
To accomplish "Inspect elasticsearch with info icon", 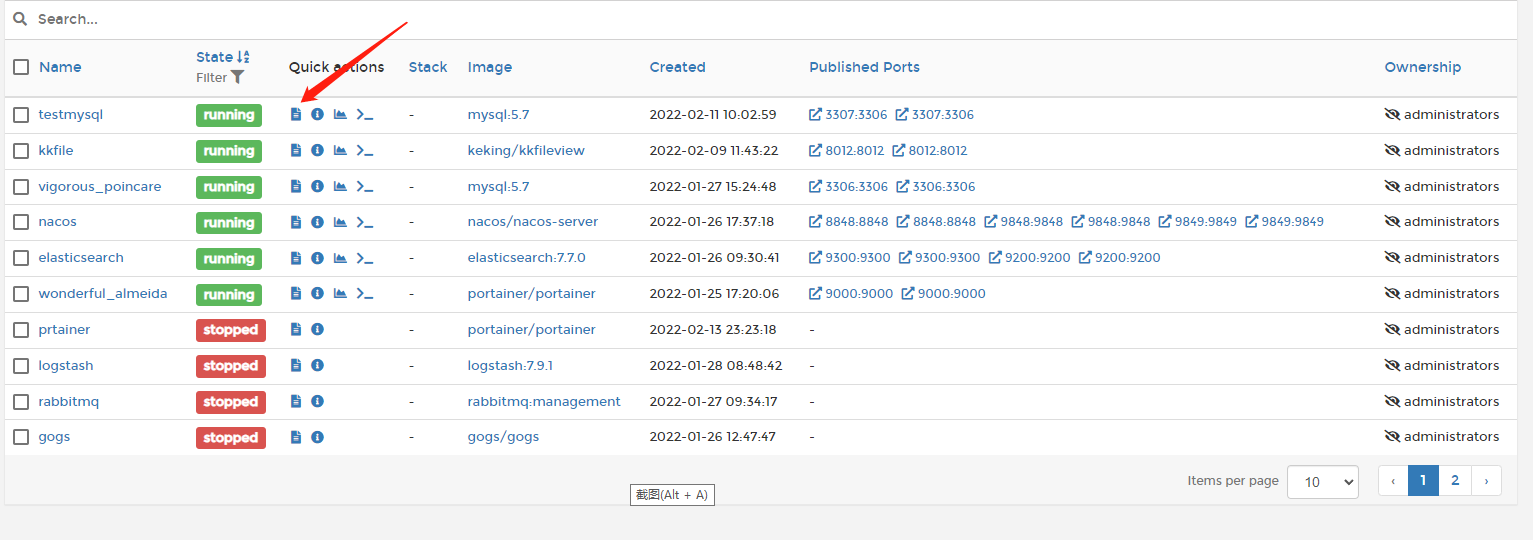I will [317, 257].
